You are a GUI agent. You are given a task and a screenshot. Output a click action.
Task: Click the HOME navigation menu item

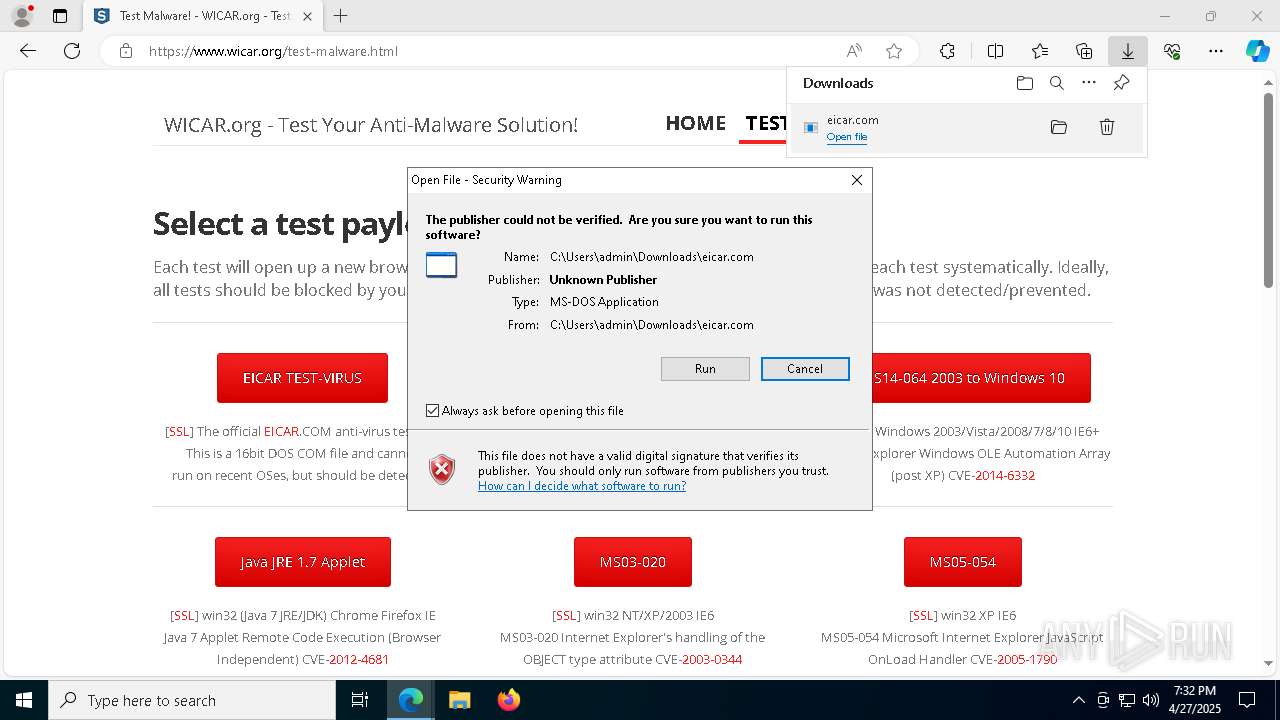[x=696, y=123]
